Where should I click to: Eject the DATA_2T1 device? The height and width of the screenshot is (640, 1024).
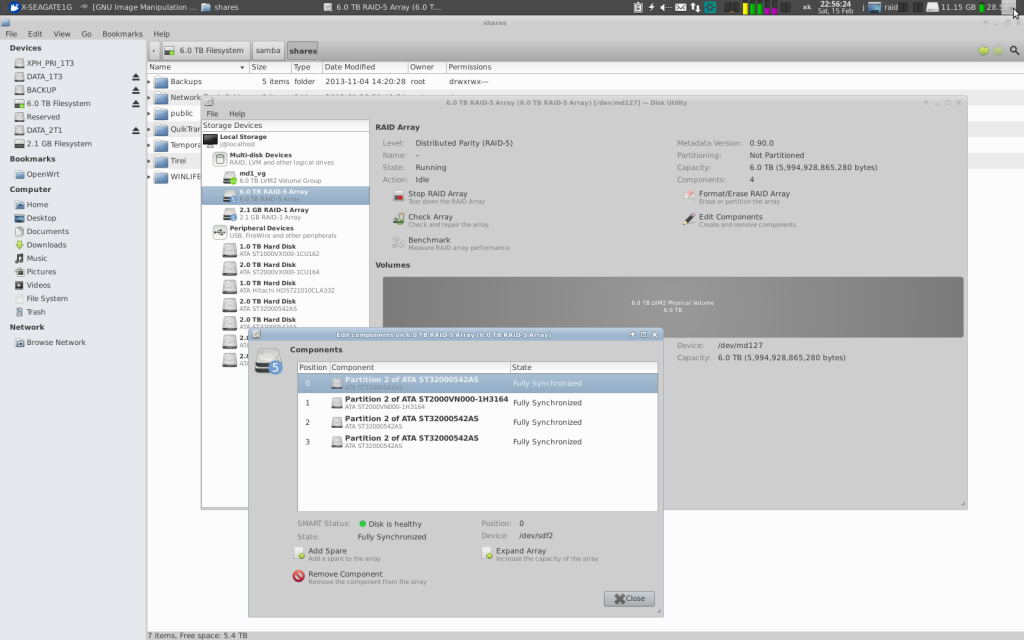click(x=136, y=130)
